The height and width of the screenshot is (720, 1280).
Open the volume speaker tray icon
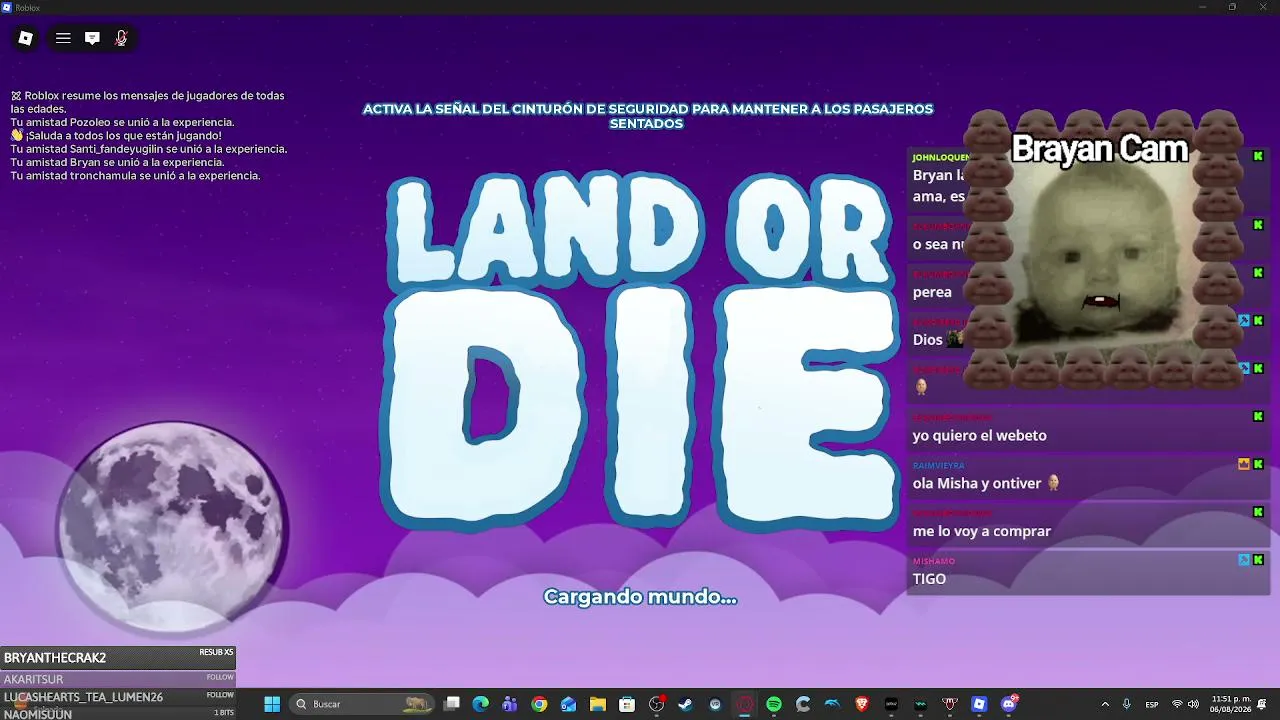click(x=1193, y=704)
